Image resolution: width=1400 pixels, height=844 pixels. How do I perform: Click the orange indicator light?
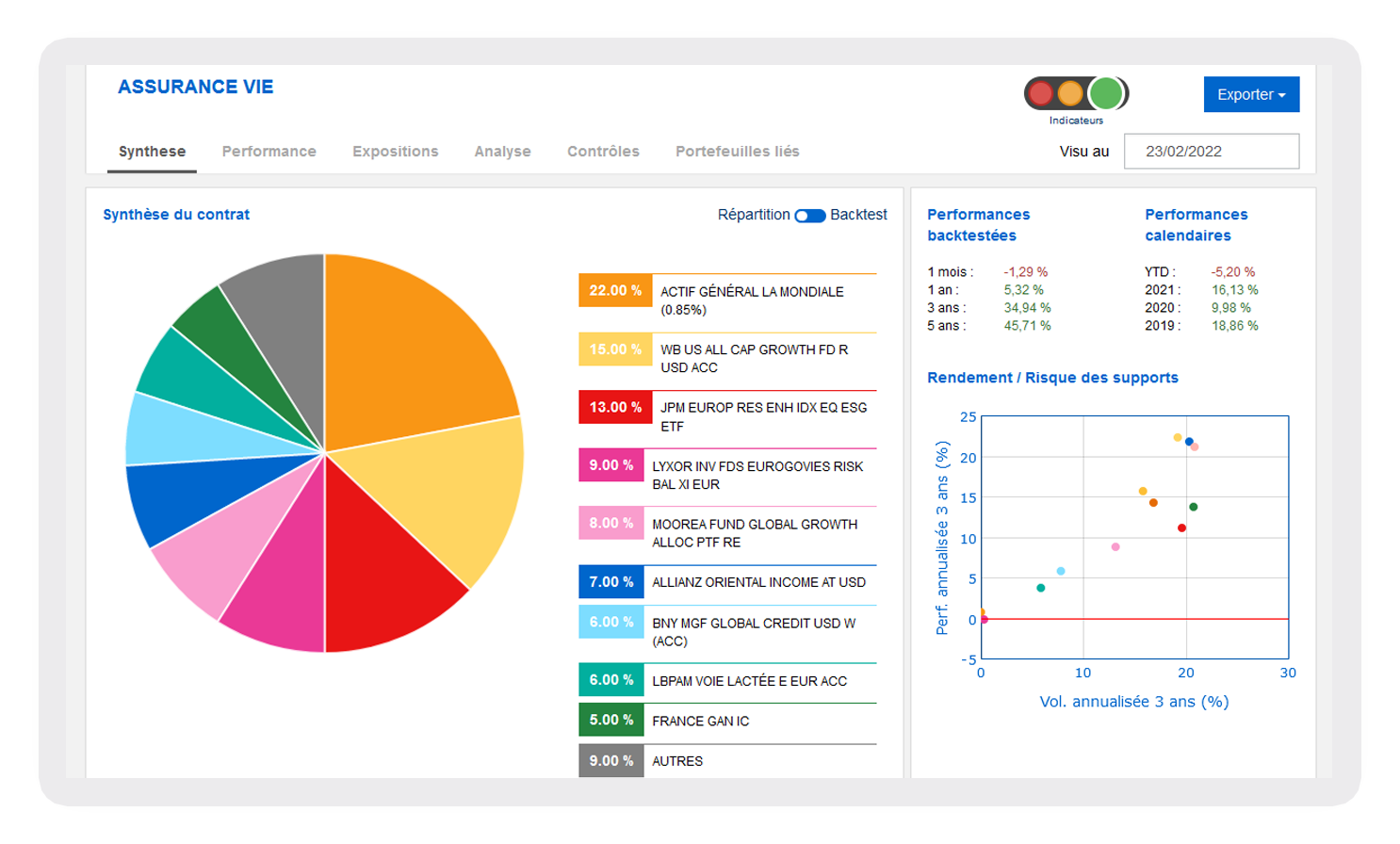click(1070, 93)
